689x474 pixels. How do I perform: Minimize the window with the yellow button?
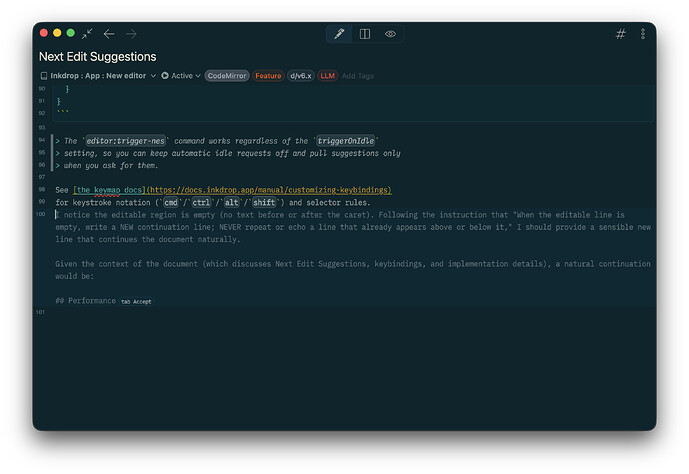pyautogui.click(x=57, y=33)
